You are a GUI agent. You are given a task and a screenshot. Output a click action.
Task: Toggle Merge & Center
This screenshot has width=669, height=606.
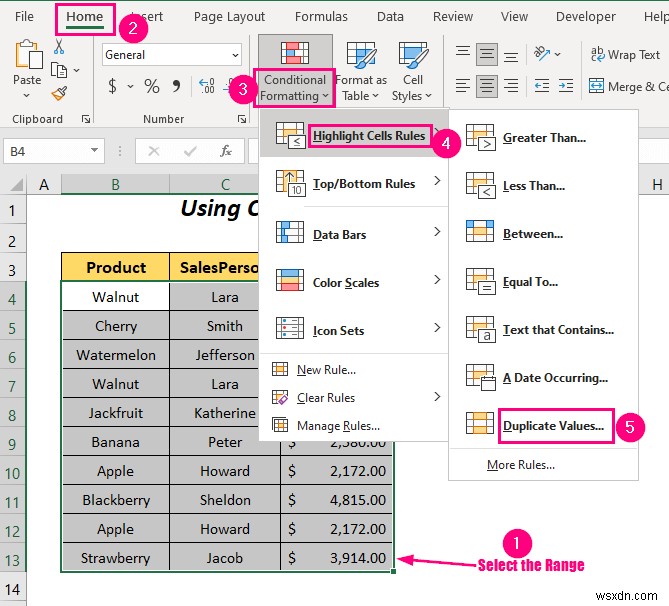tap(628, 86)
